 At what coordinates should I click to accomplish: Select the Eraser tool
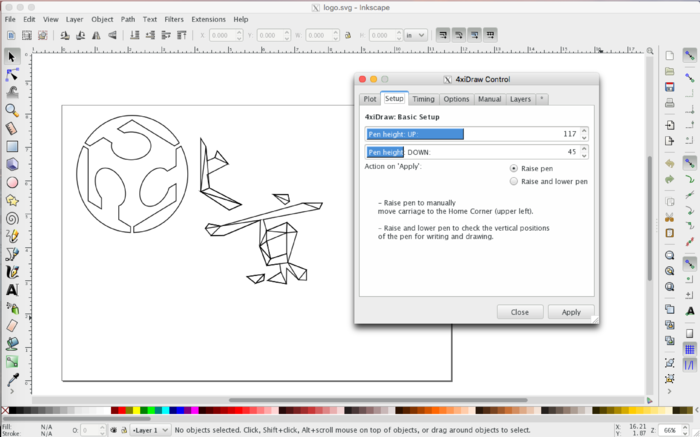pyautogui.click(x=12, y=326)
